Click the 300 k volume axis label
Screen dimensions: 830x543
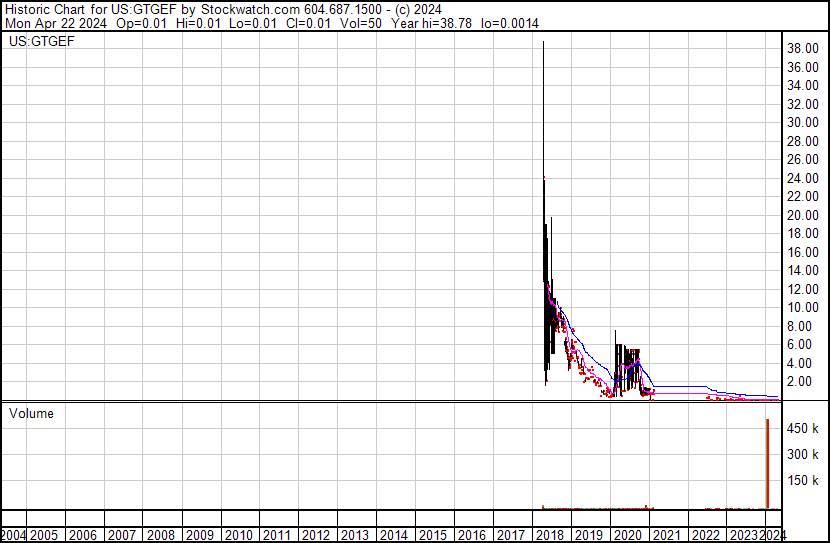point(803,455)
